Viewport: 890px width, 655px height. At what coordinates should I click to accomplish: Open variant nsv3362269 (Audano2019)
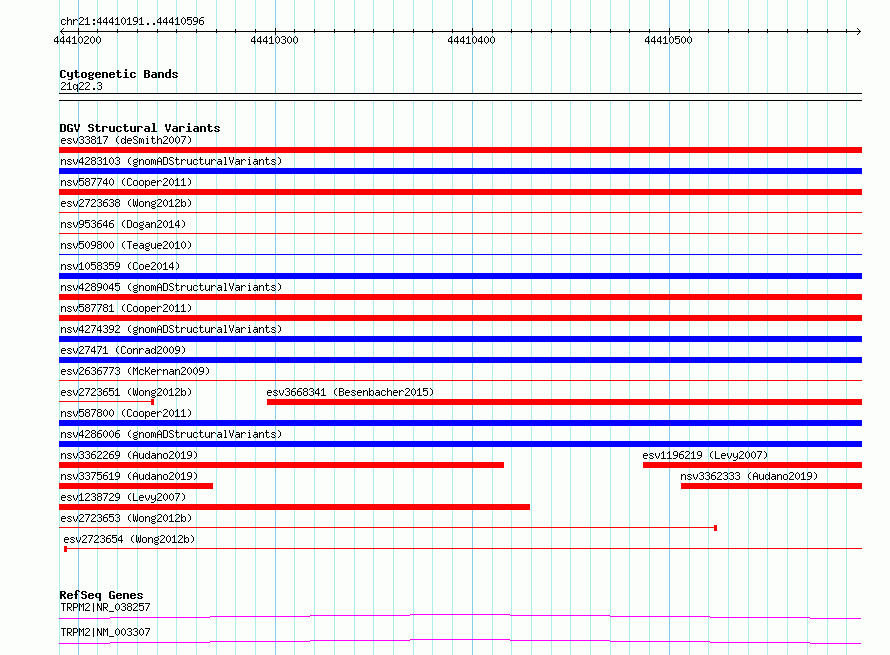tap(129, 455)
